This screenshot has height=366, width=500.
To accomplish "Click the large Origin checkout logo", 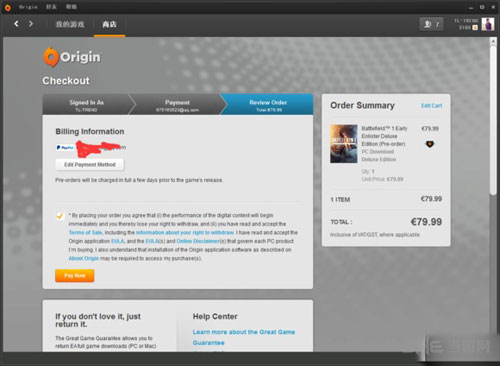I will pos(72,57).
